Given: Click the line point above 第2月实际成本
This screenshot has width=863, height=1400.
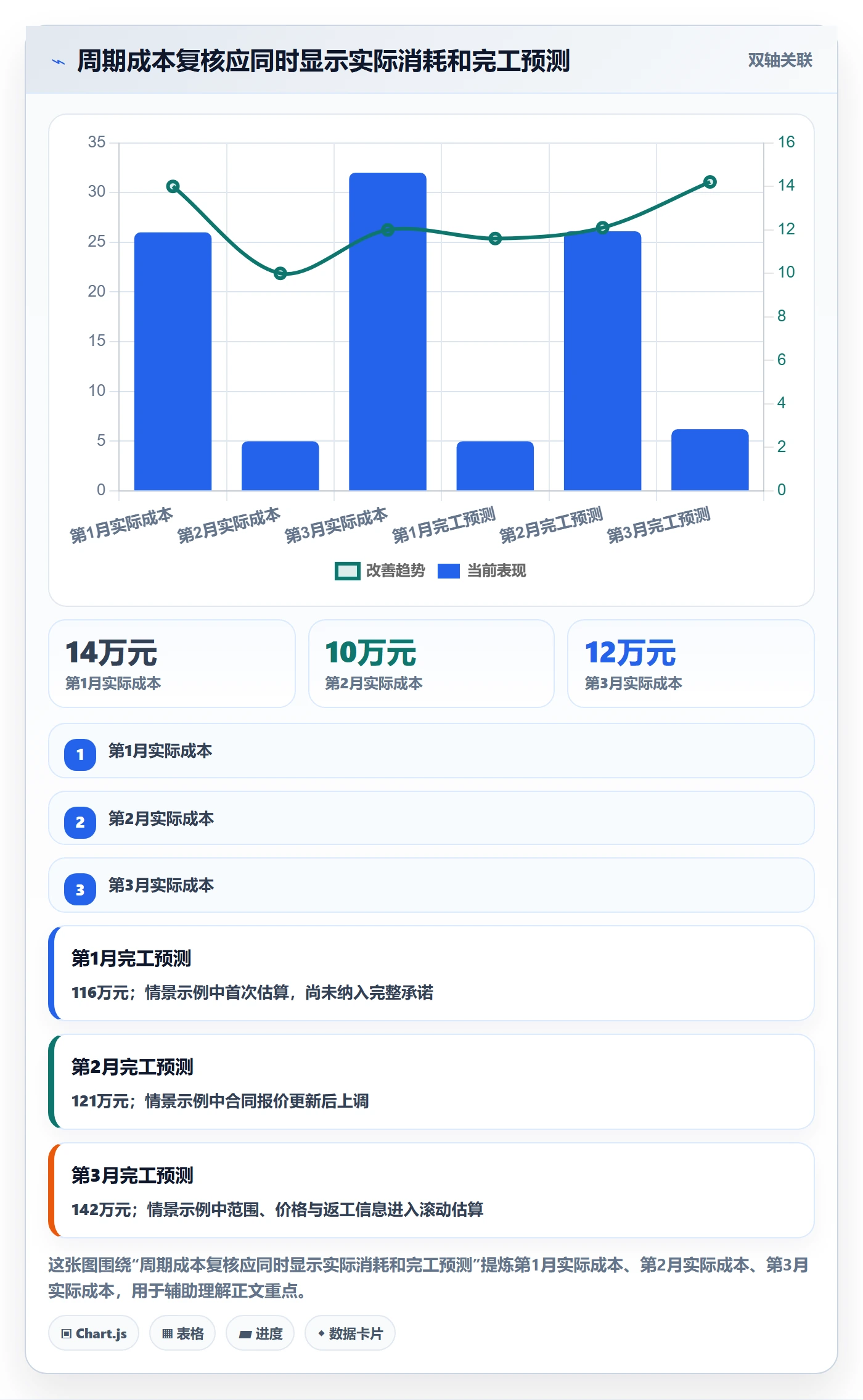Looking at the screenshot, I should [x=280, y=273].
